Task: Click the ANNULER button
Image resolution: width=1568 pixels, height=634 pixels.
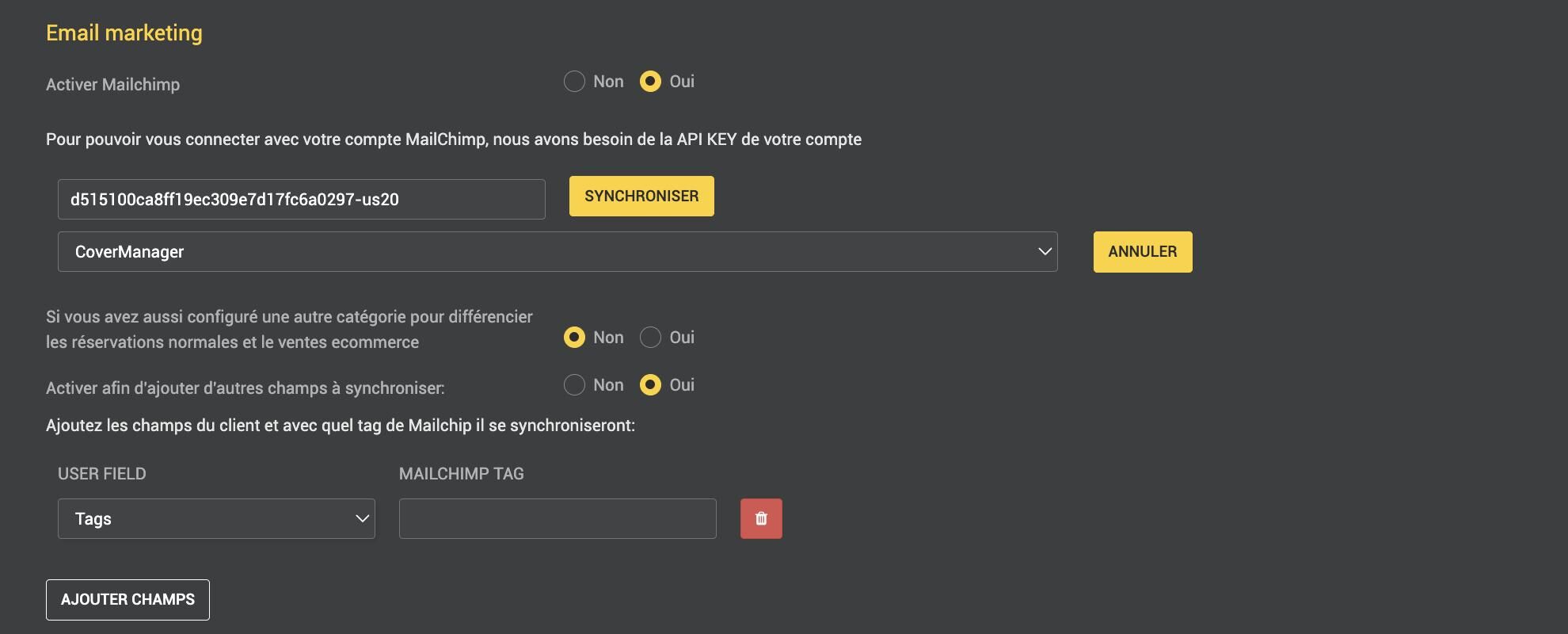Action: click(1143, 252)
